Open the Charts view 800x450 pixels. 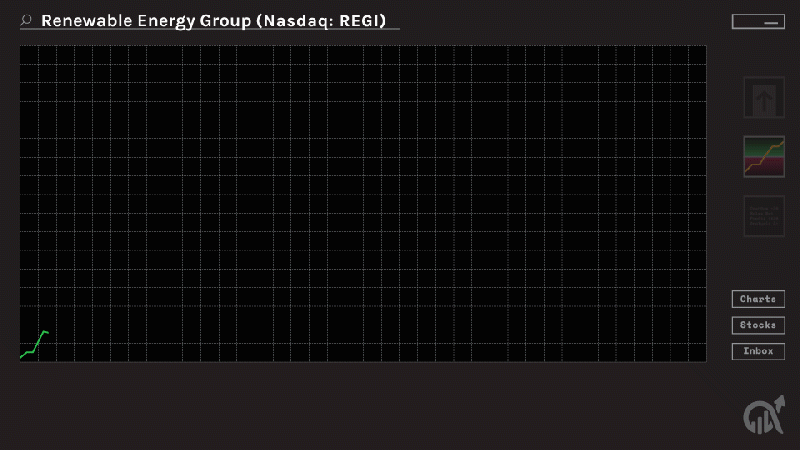pyautogui.click(x=758, y=299)
